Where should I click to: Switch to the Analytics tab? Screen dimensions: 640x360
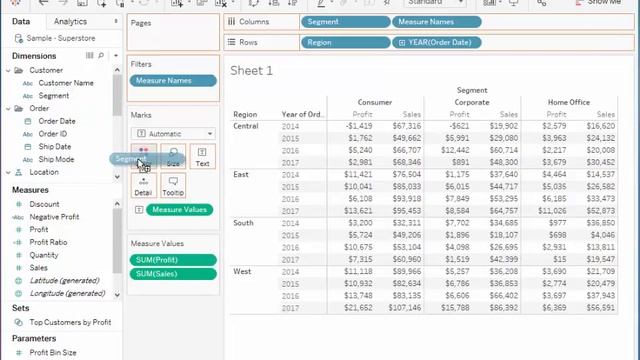70,21
